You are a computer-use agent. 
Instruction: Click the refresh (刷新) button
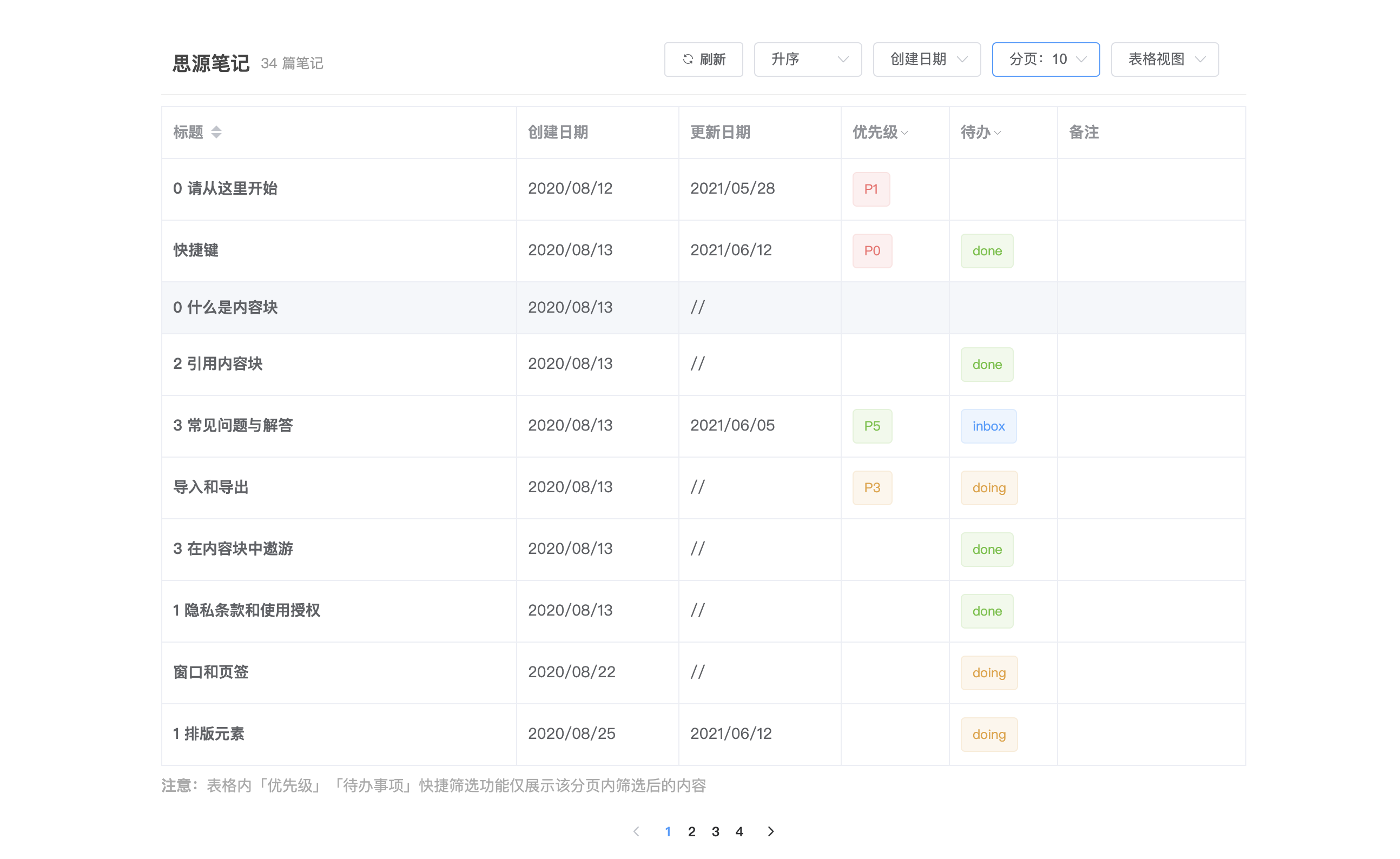703,59
